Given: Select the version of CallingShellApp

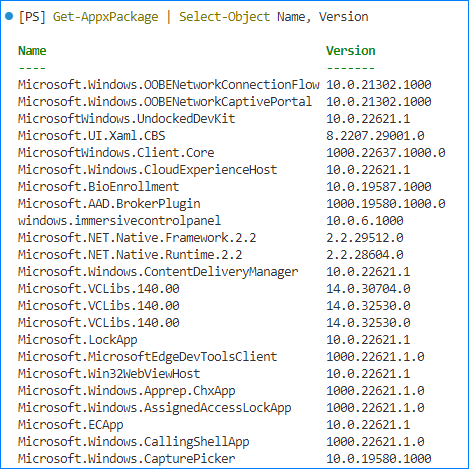Looking at the screenshot, I should click(x=375, y=442).
